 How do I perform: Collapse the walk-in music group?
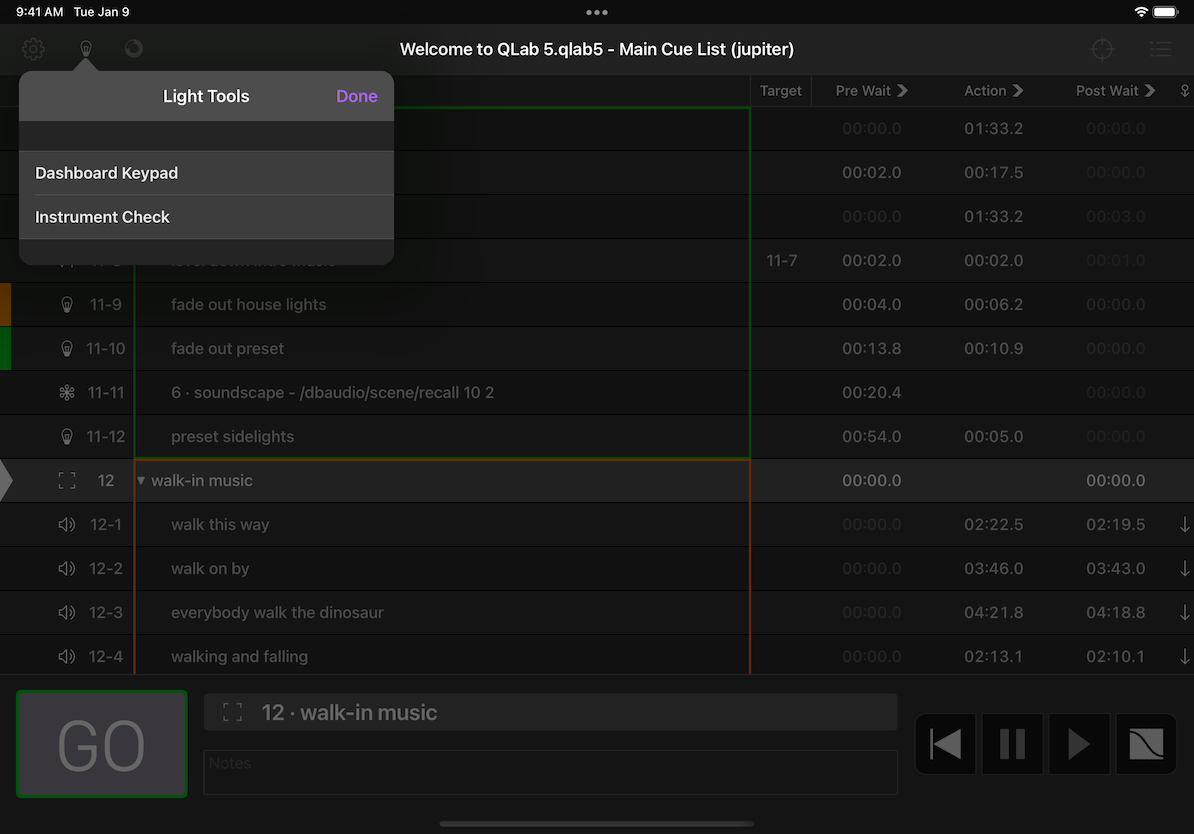coord(141,481)
